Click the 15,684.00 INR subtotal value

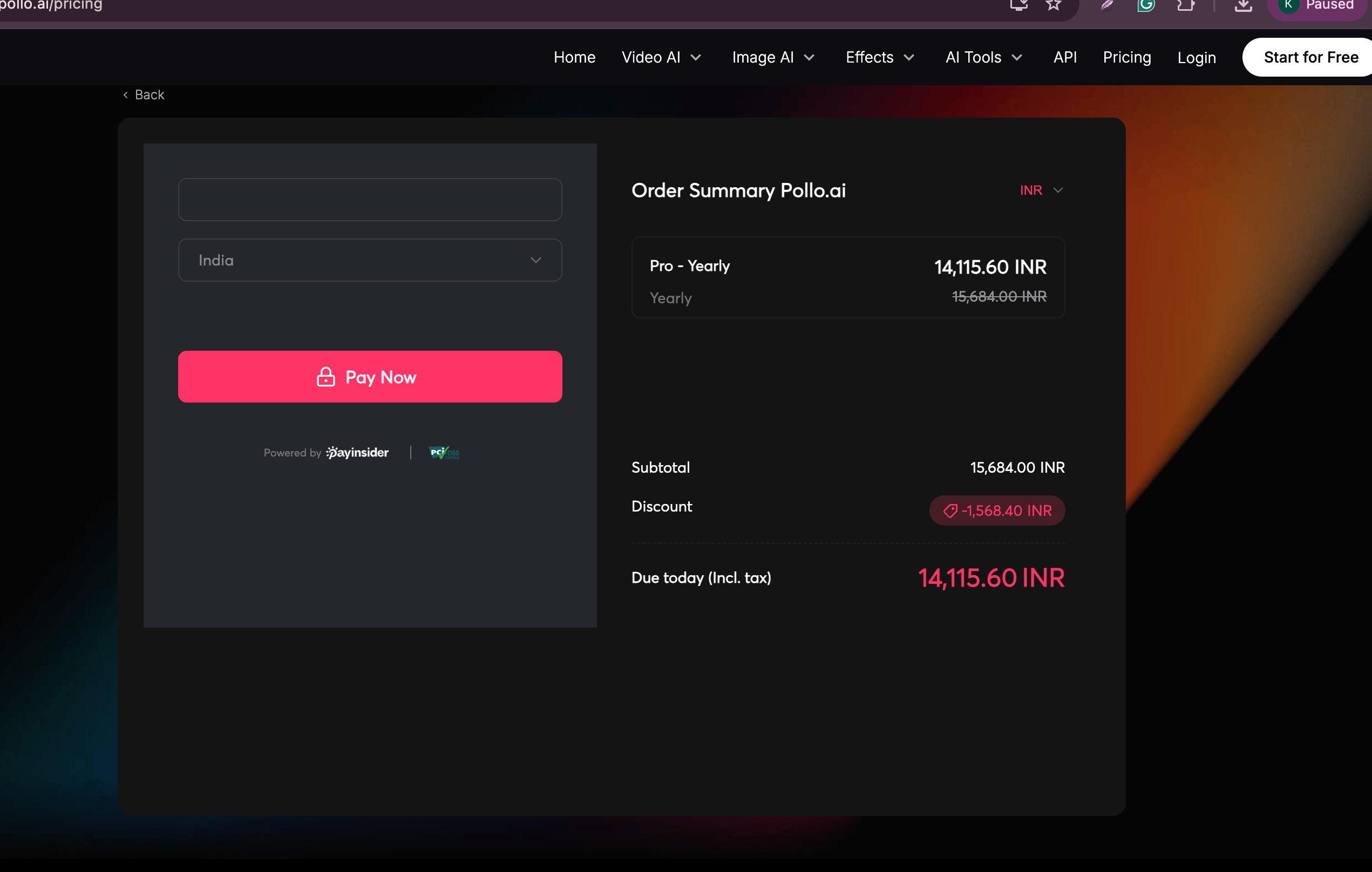(1017, 468)
